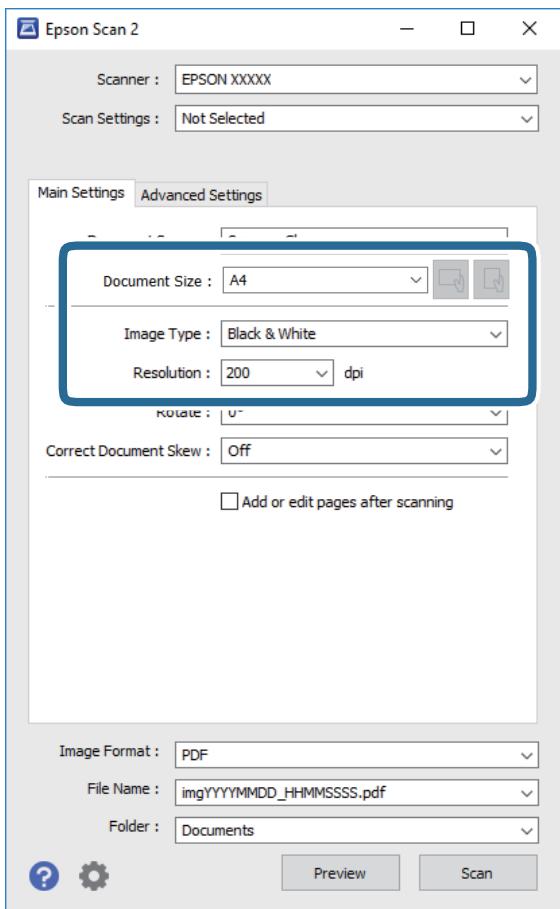Click the Rotate dropdown arrow
Viewport: 560px width, 909px height.
tap(495, 413)
